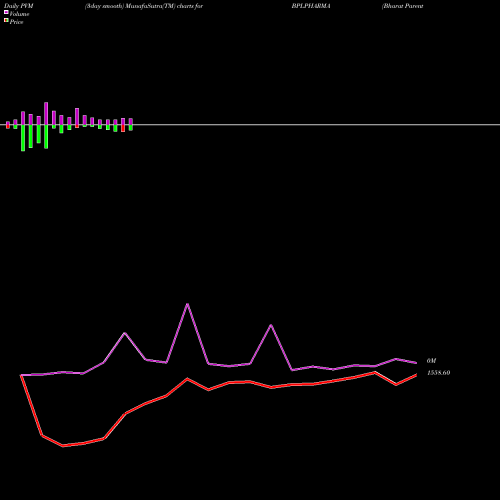Click the 'Daily PVM' title text
This screenshot has width=500, height=500.
(19, 6)
